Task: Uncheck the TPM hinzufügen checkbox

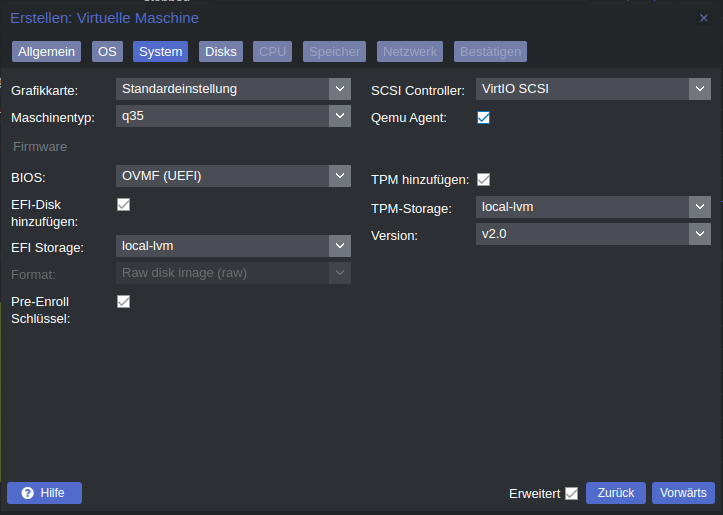Action: click(483, 179)
